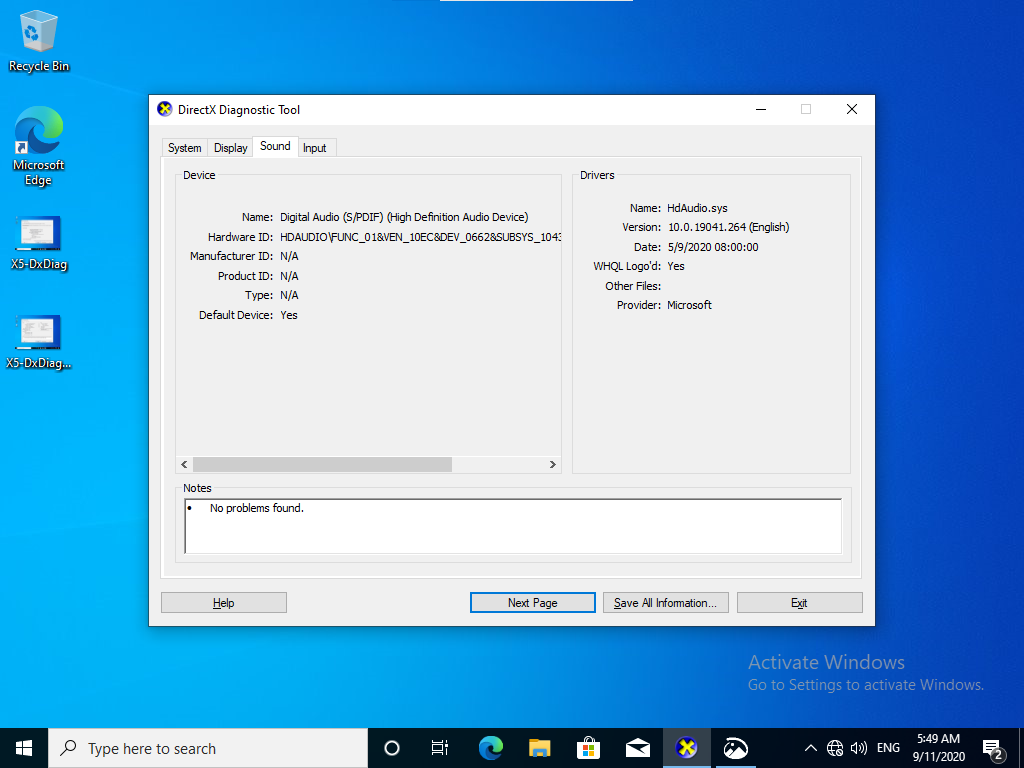Click the ENG language indicator
The height and width of the screenshot is (768, 1024).
[888, 748]
